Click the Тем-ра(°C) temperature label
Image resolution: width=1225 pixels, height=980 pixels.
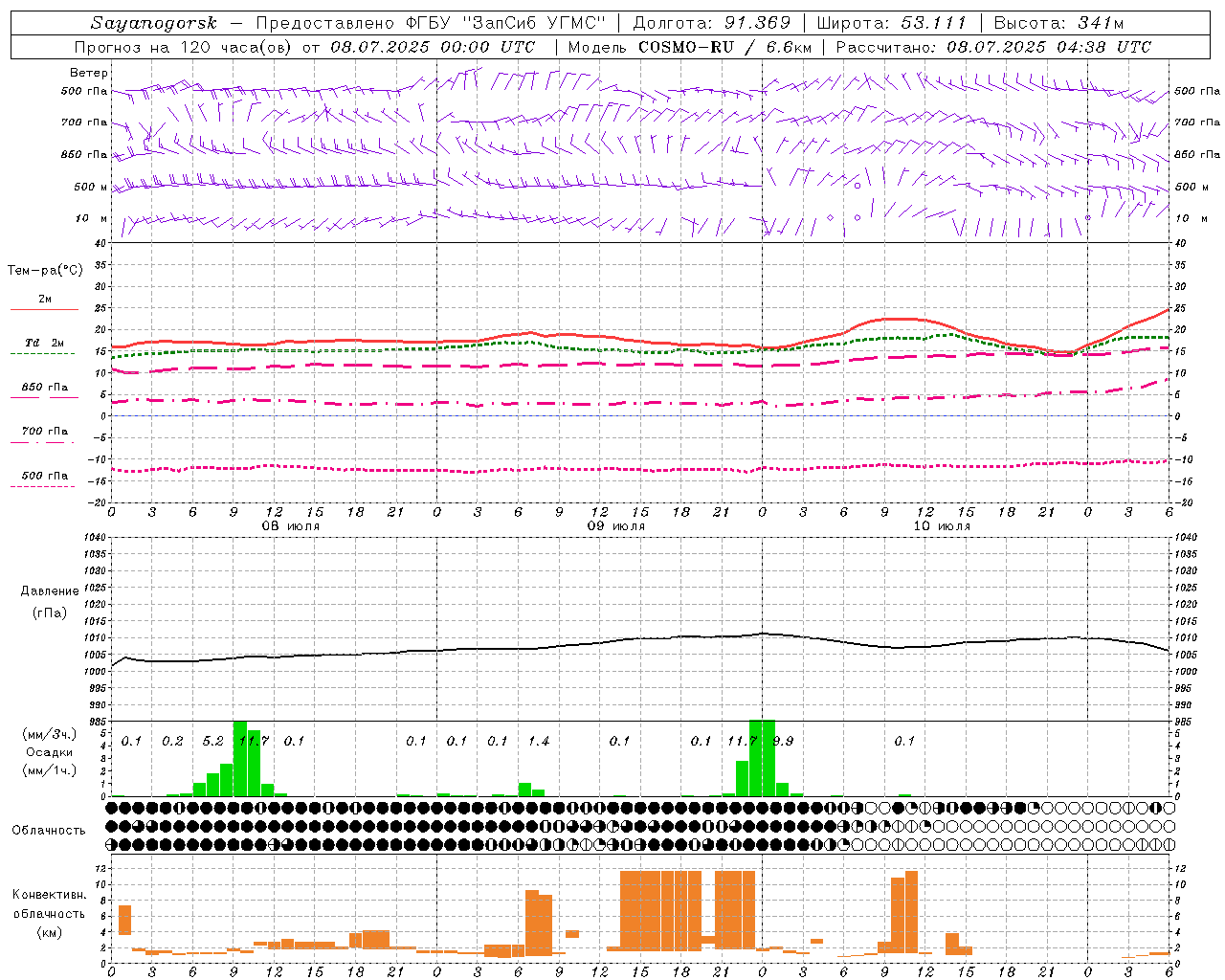pyautogui.click(x=45, y=271)
